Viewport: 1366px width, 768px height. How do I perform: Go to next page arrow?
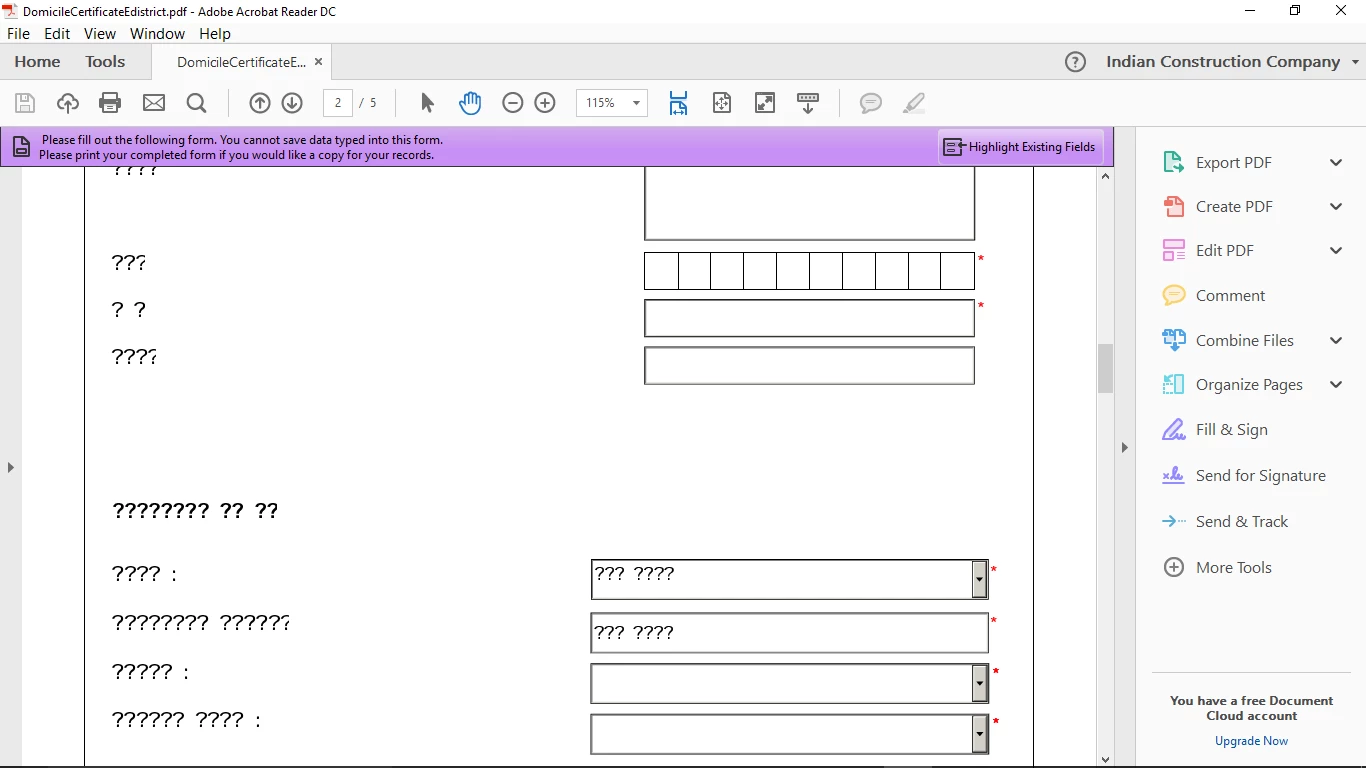point(292,103)
